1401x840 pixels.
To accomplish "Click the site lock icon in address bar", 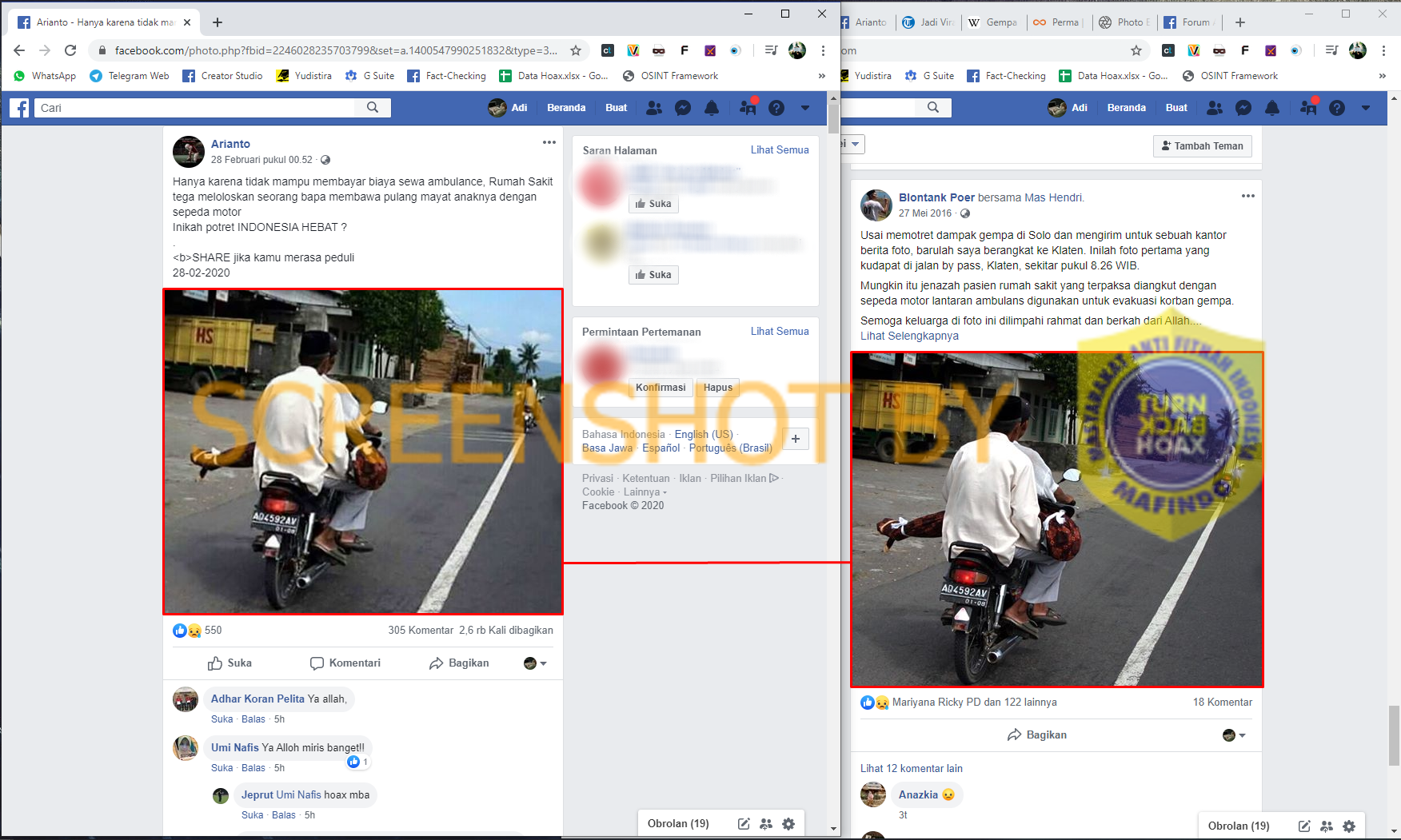I will (x=102, y=50).
